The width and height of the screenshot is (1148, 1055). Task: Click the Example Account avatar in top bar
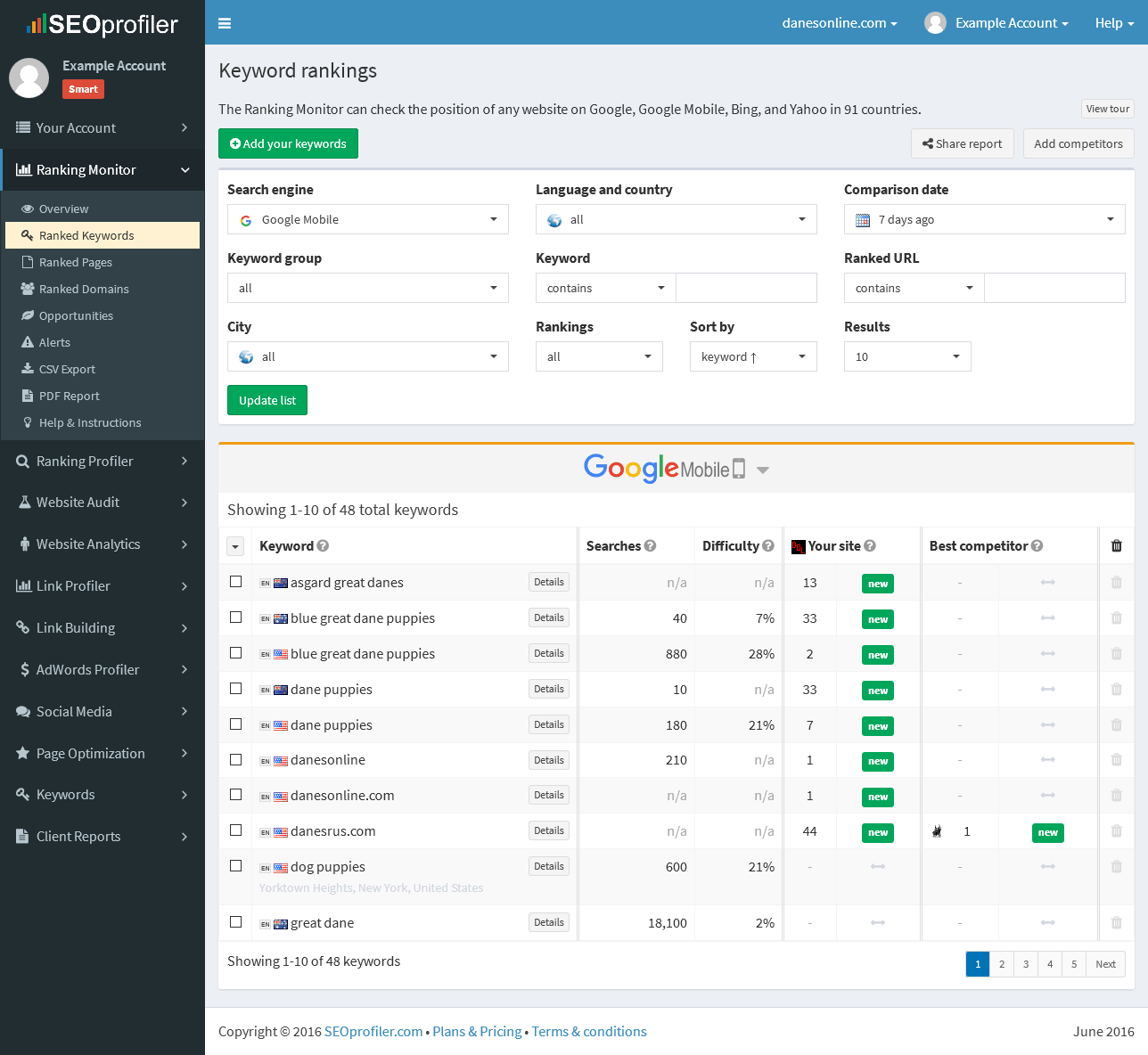(935, 23)
